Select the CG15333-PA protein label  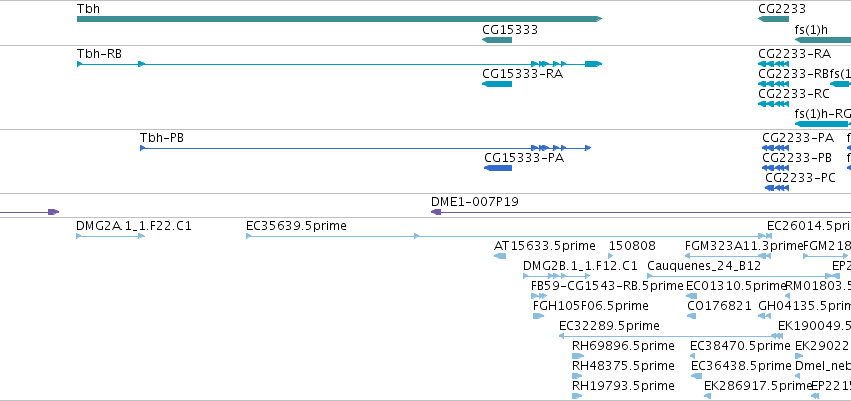(524, 158)
